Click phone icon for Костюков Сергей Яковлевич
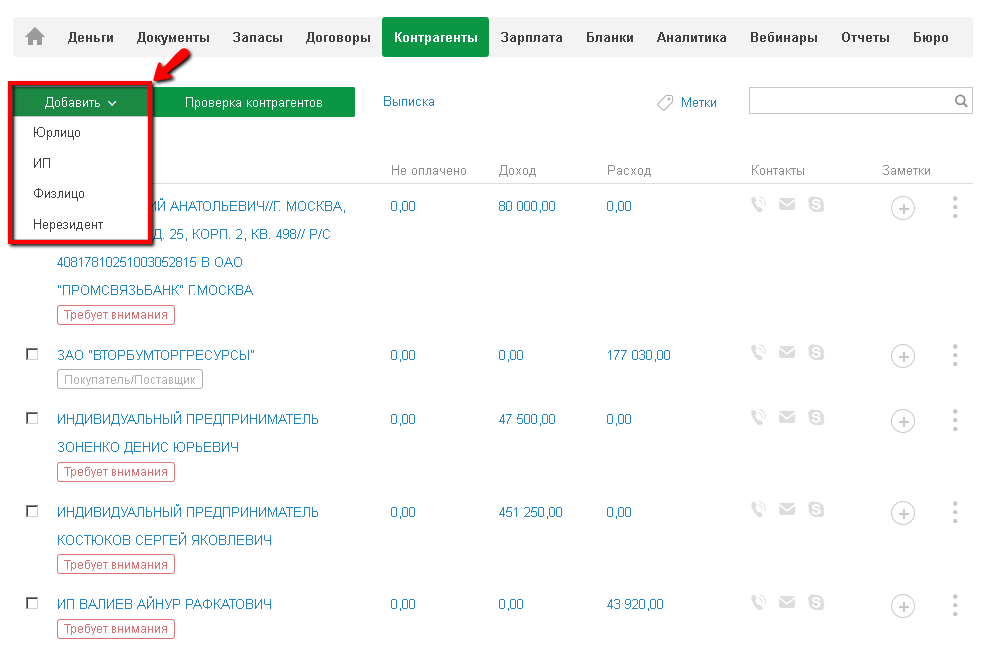Screen dimensions: 1008x648 tap(759, 509)
